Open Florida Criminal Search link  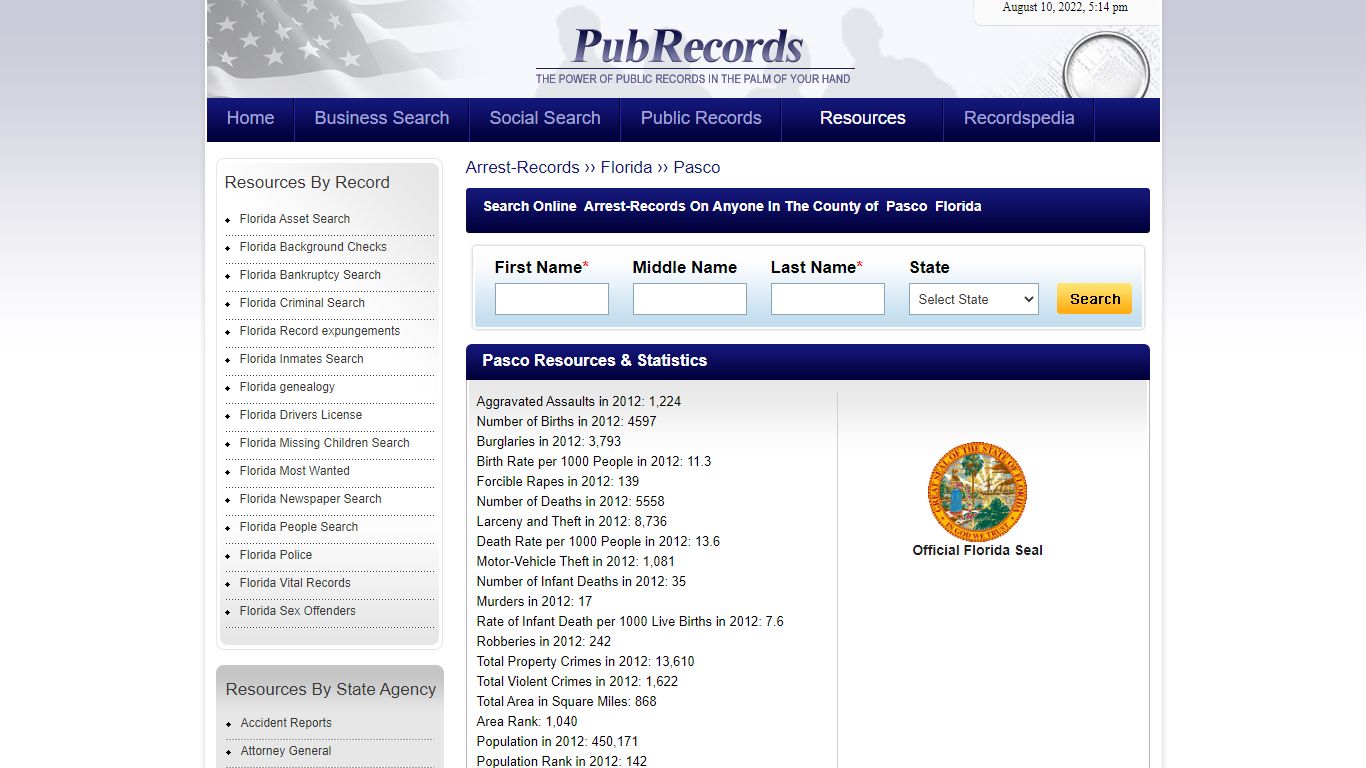coord(302,303)
